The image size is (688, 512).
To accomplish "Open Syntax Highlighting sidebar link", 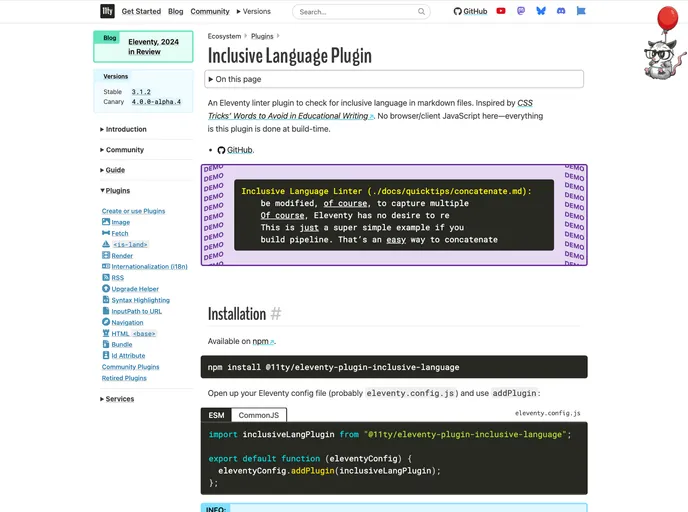I will [140, 300].
